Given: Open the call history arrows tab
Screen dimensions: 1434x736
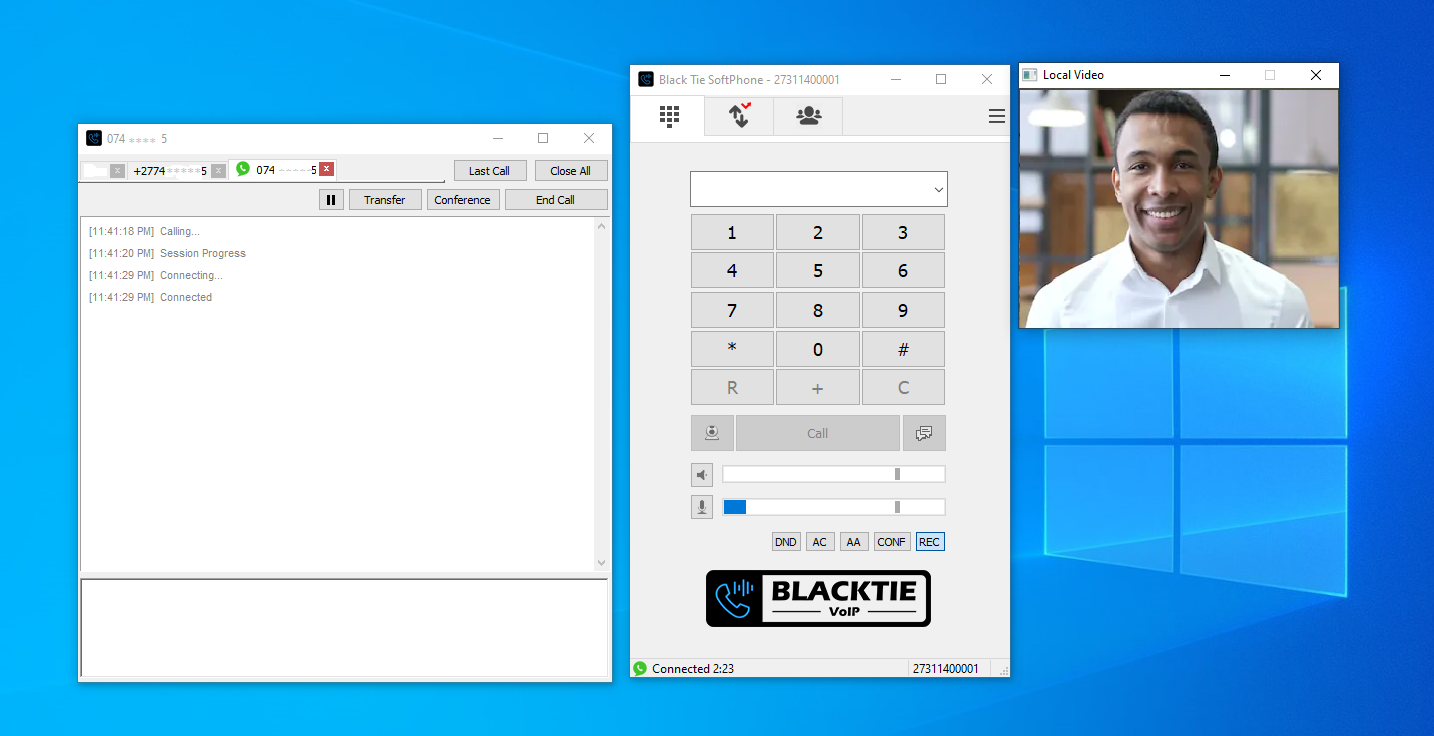Looking at the screenshot, I should coord(739,116).
